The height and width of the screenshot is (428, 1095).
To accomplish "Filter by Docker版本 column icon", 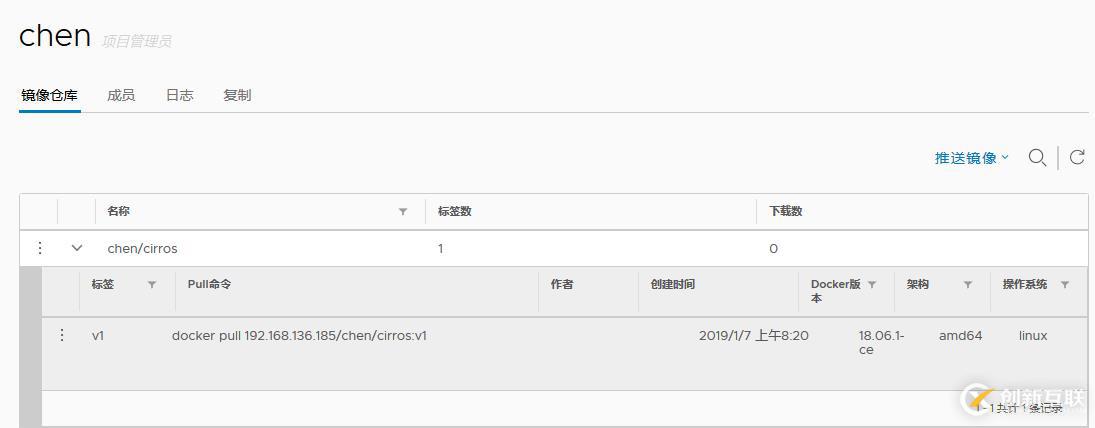I will coord(872,285).
